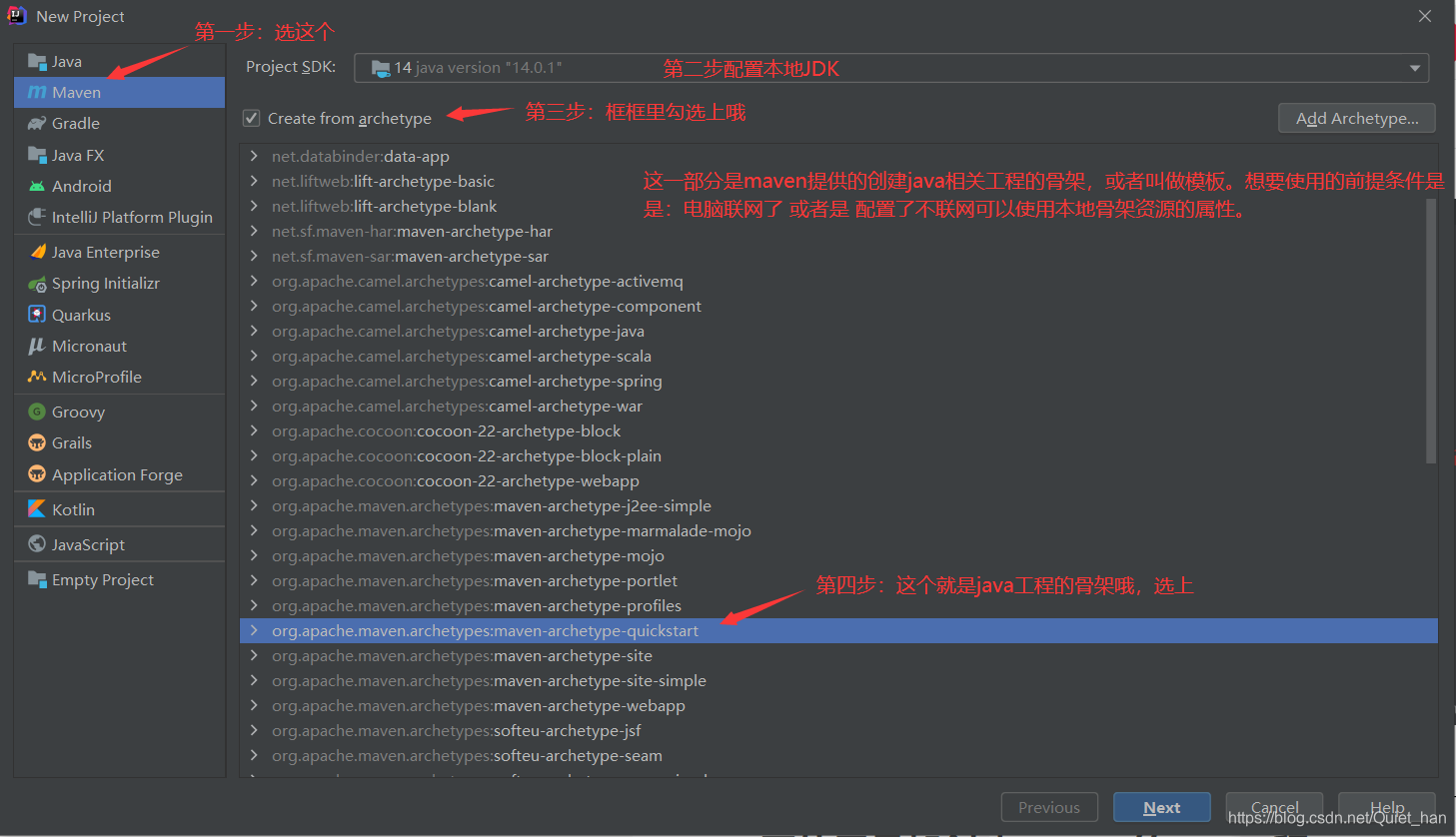Expand lift-archetype-basic node

pos(254,181)
